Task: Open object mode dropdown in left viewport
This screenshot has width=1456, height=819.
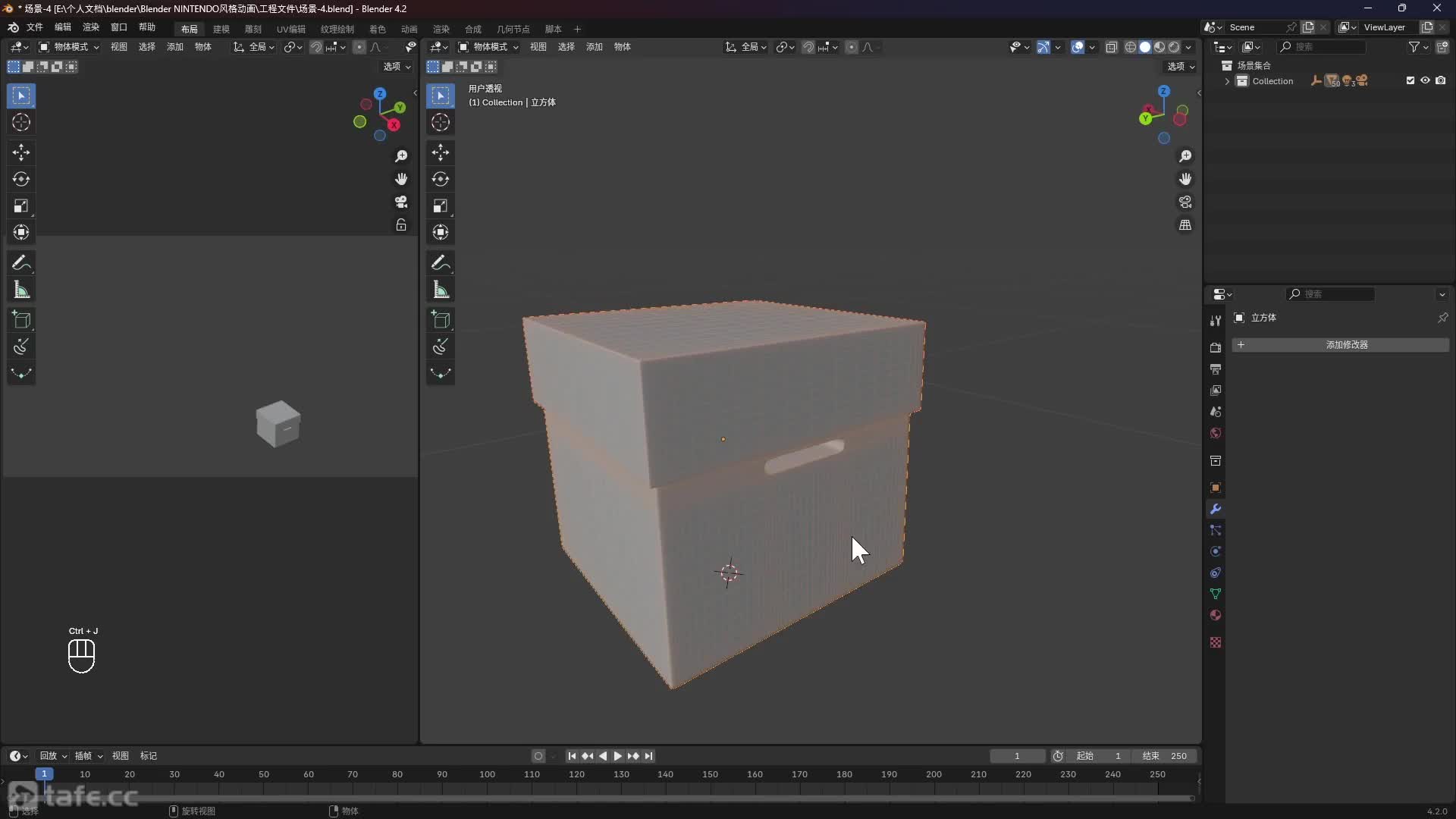Action: pyautogui.click(x=69, y=47)
